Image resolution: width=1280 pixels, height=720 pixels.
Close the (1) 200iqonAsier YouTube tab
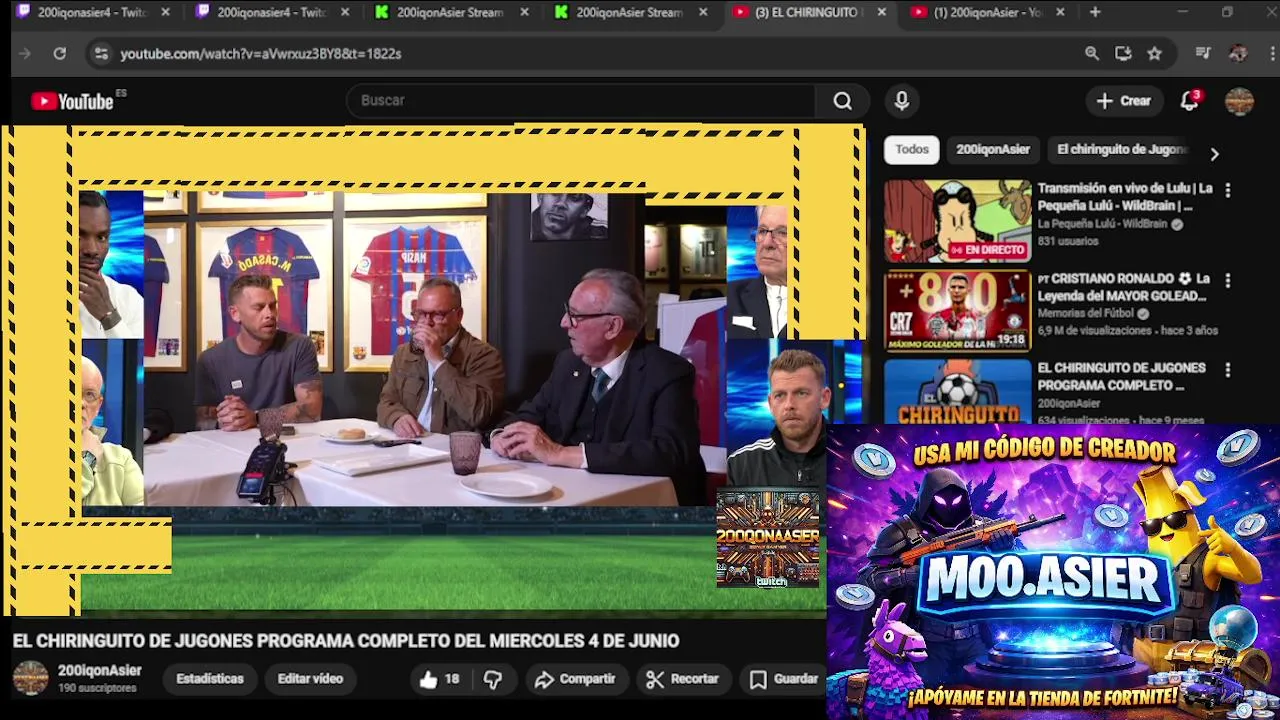pos(1061,12)
